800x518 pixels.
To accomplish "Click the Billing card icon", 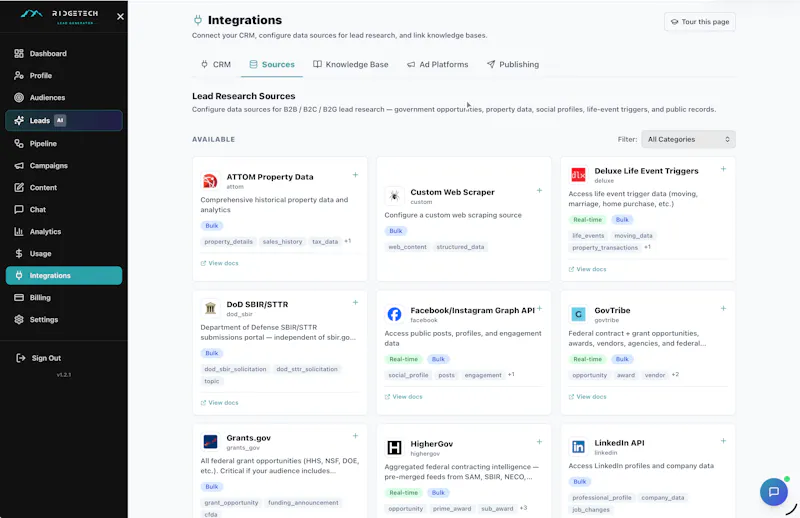I will click(x=19, y=297).
